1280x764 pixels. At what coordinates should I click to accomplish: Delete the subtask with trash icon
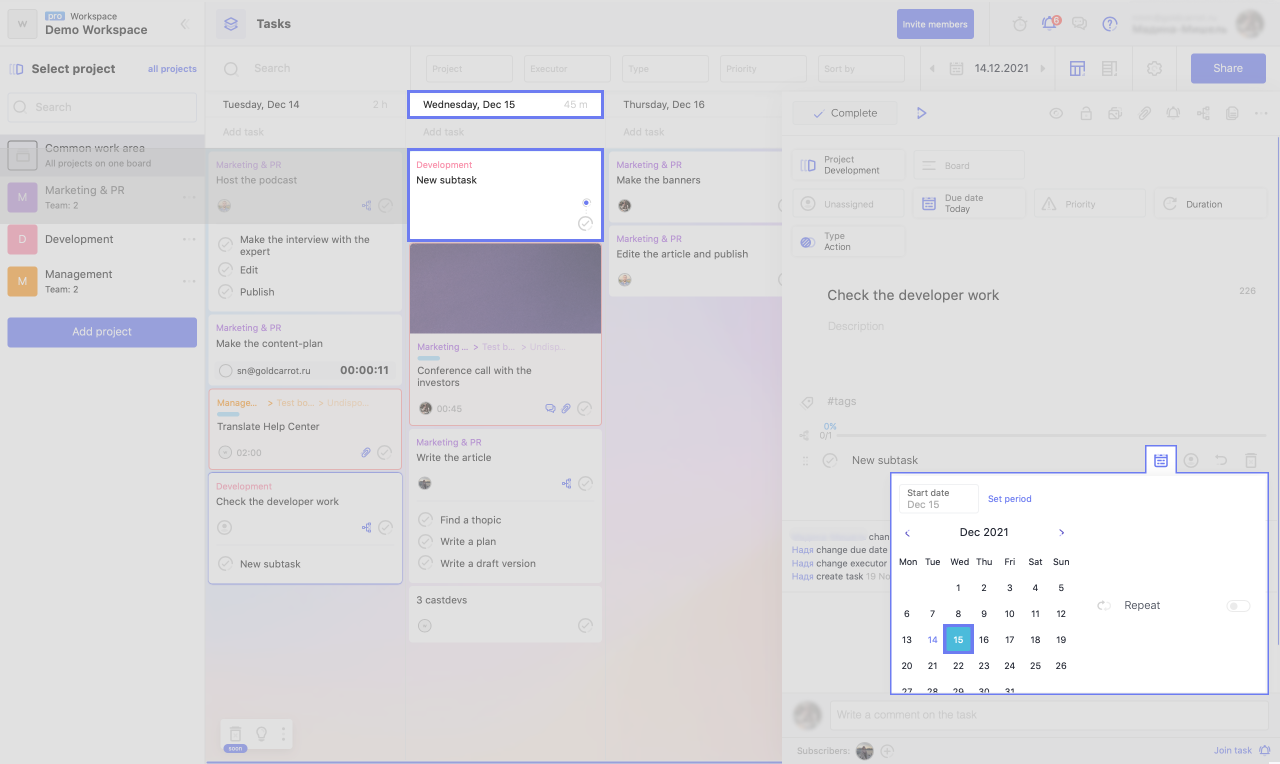(1250, 460)
